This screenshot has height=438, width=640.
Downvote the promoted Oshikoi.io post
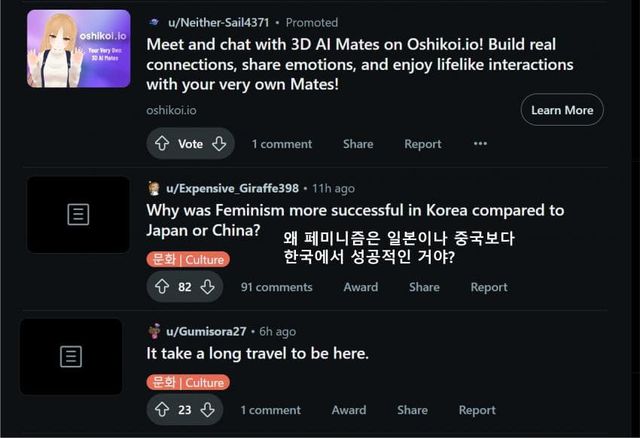click(x=219, y=144)
